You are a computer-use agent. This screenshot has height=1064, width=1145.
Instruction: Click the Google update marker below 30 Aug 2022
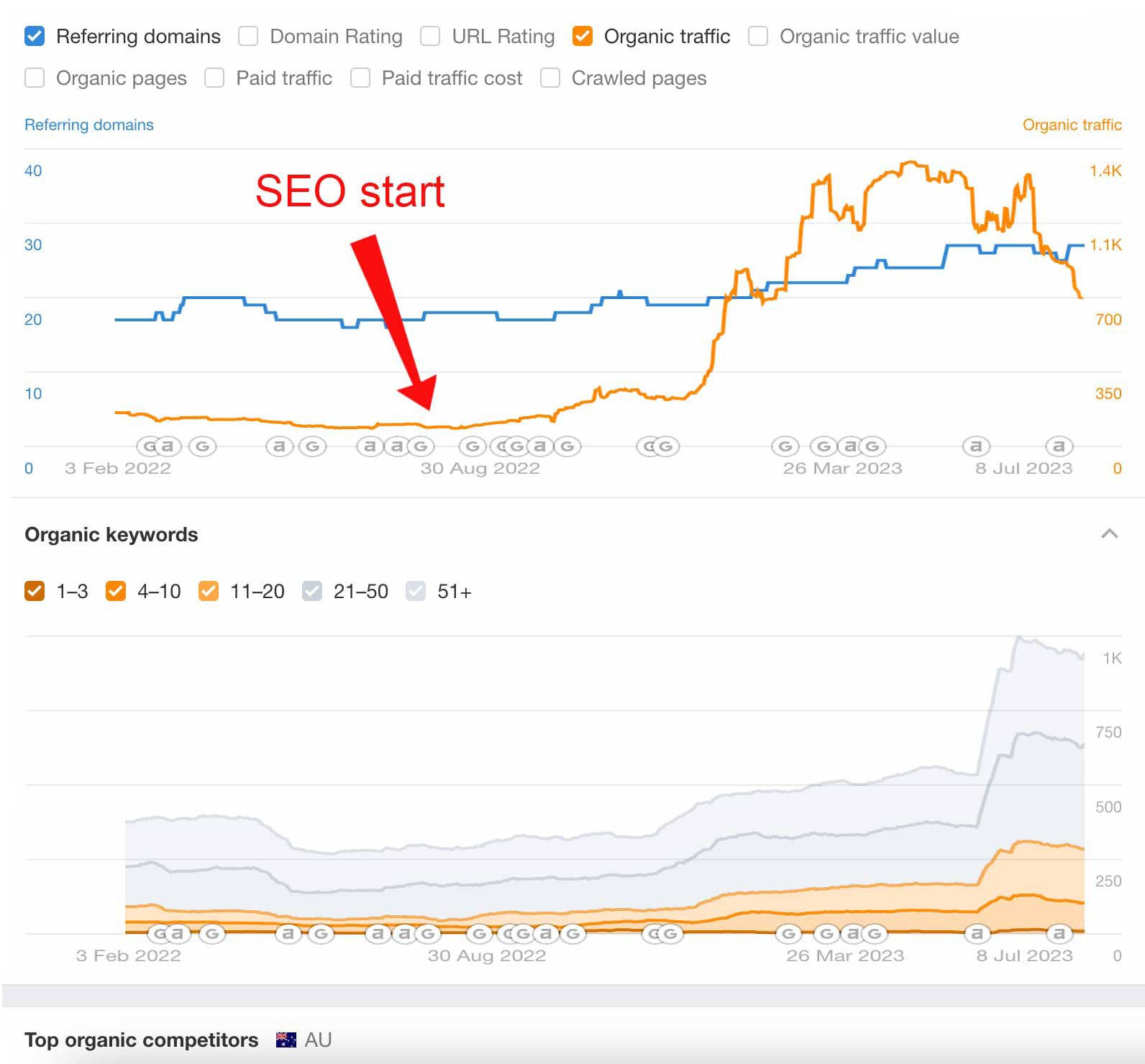coord(473,446)
